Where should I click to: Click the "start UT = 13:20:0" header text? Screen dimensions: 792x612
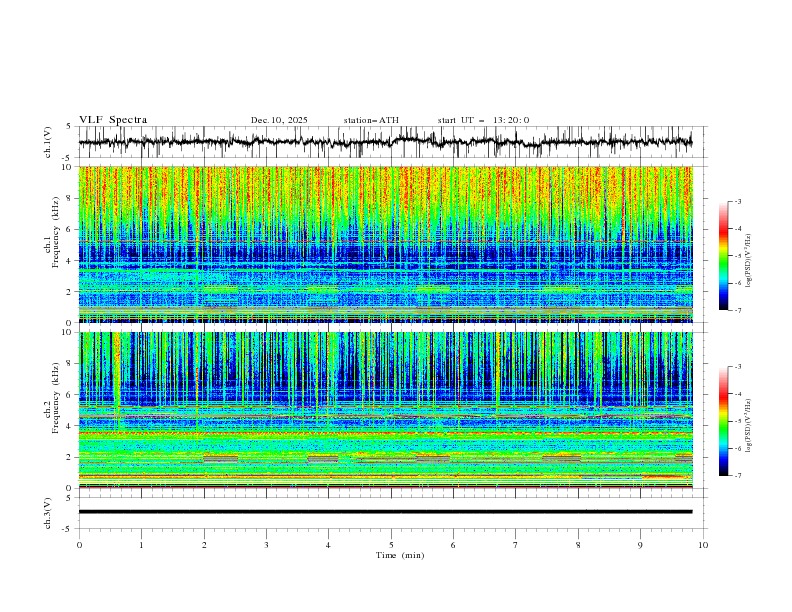(x=483, y=120)
